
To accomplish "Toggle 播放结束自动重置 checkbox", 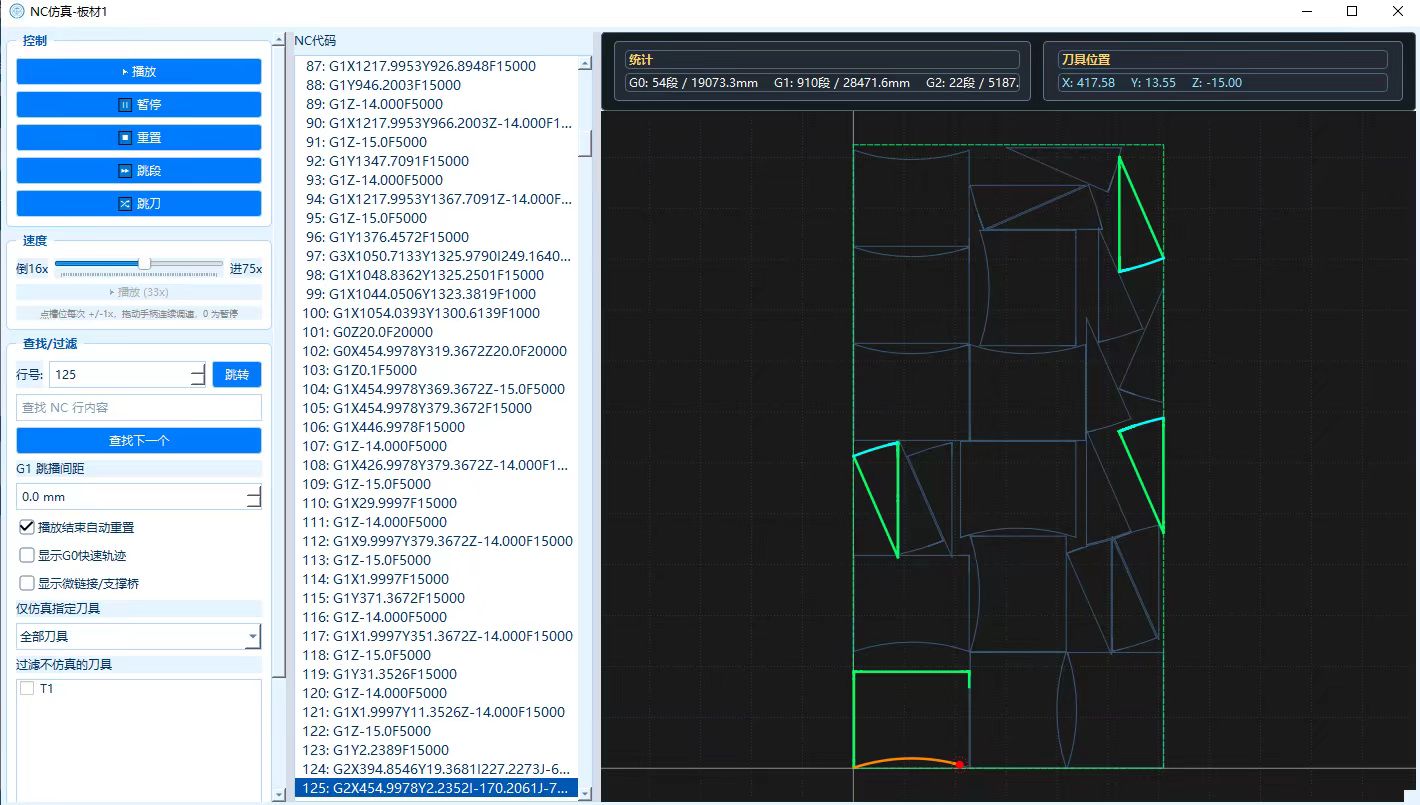I will [x=27, y=527].
